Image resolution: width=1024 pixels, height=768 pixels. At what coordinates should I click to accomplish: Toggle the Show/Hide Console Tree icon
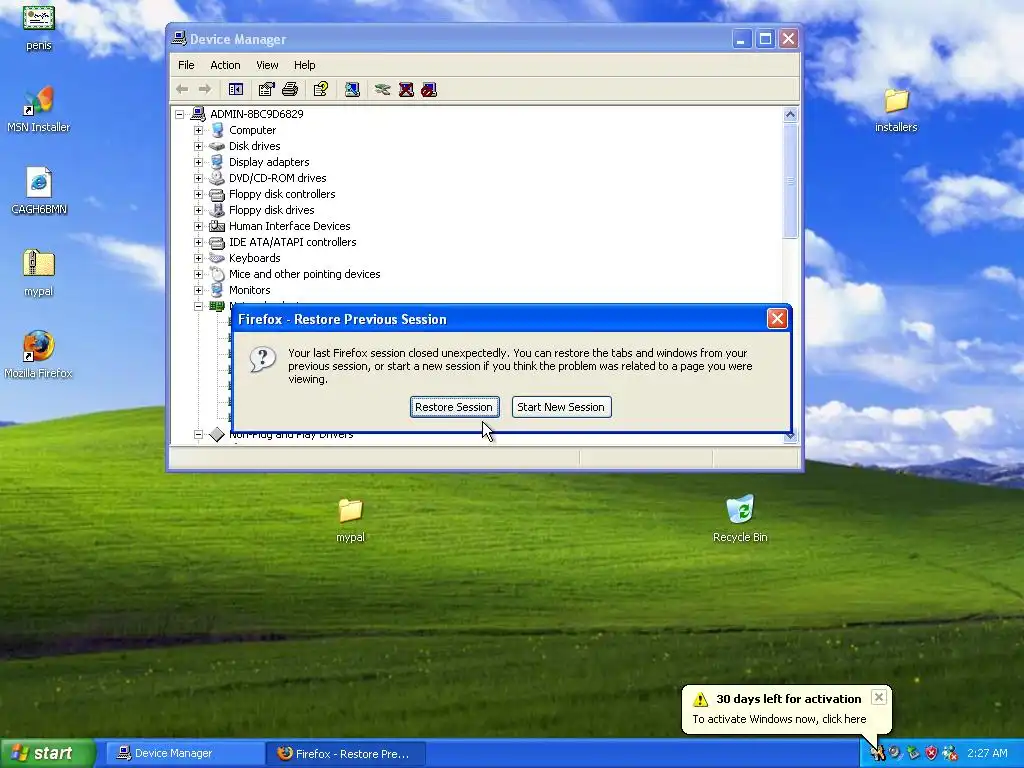[x=236, y=89]
